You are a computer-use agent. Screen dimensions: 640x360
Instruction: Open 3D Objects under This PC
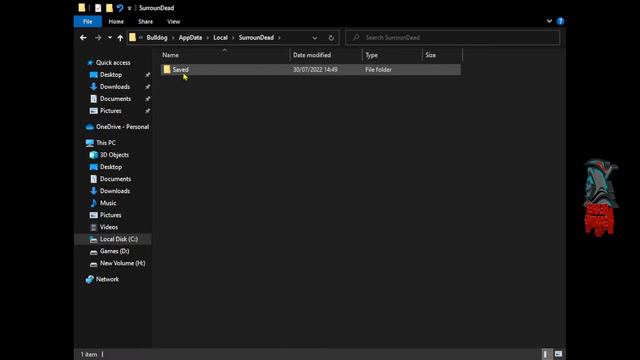point(114,155)
